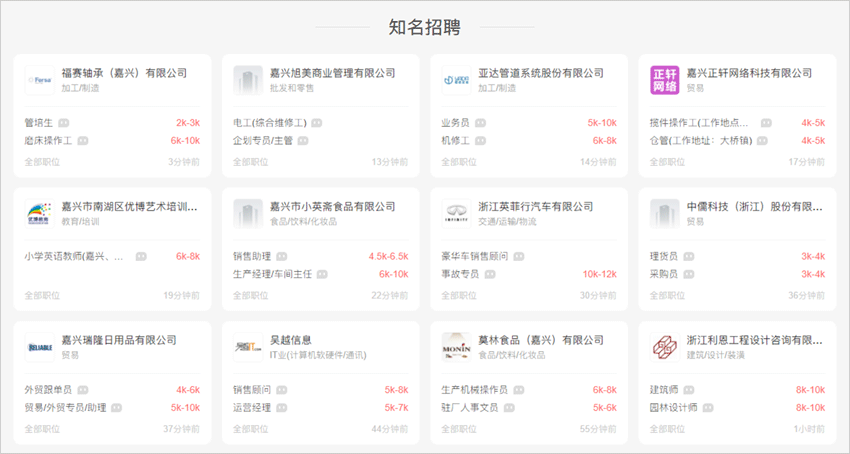
Task: Click the MONIN logo for 莫林食品
Action: (456, 347)
